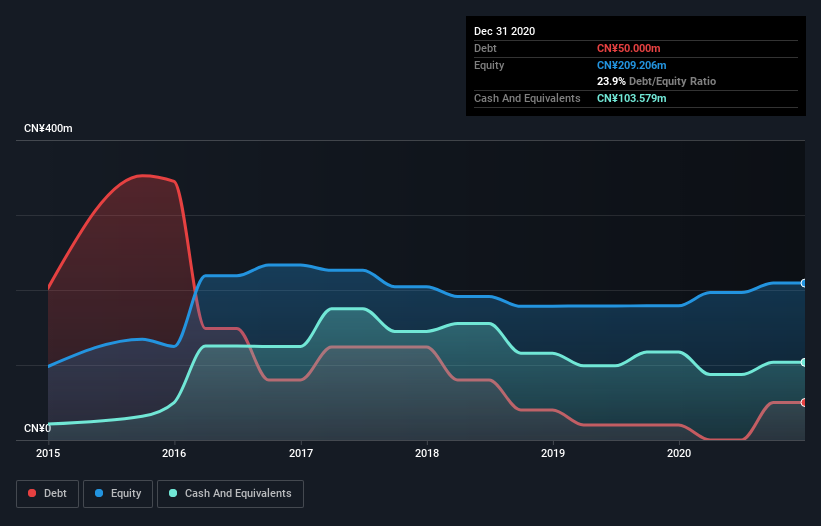Image resolution: width=821 pixels, height=526 pixels.
Task: Click the CN¥209.206m equity value
Action: point(631,65)
